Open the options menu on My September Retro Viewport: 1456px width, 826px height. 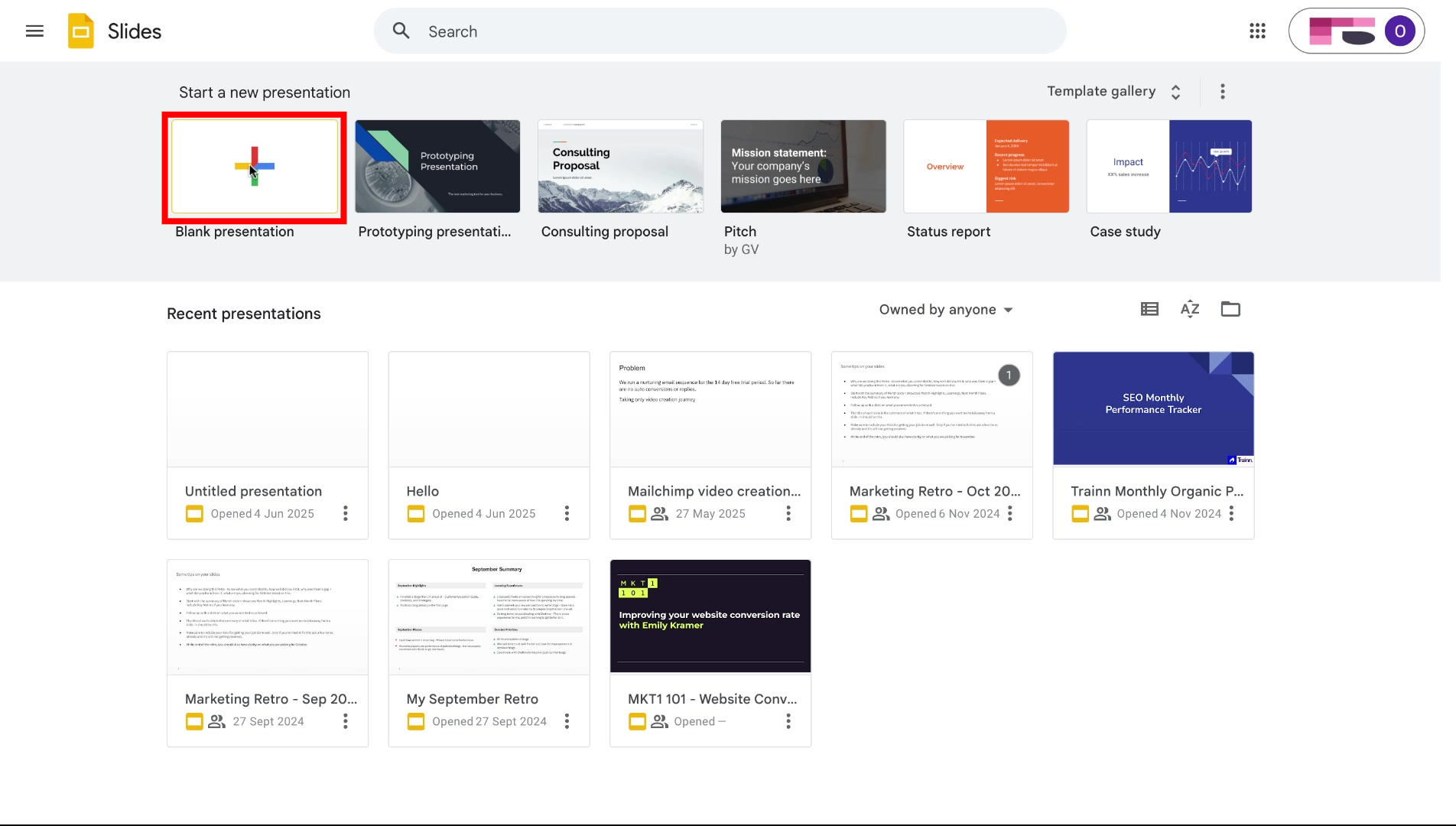point(566,721)
